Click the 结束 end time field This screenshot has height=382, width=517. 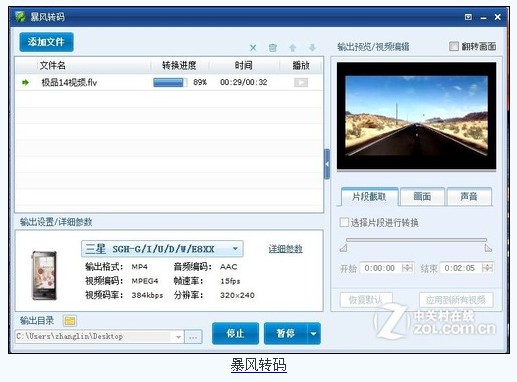pos(460,268)
